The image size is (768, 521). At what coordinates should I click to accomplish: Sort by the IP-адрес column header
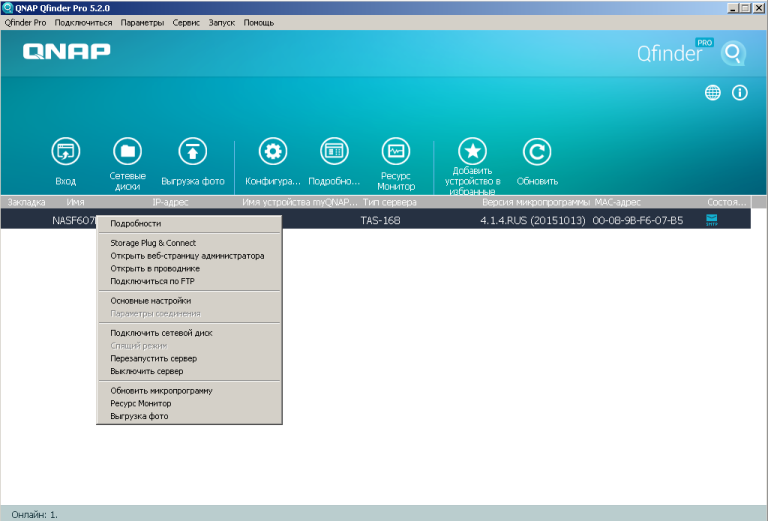[170, 202]
